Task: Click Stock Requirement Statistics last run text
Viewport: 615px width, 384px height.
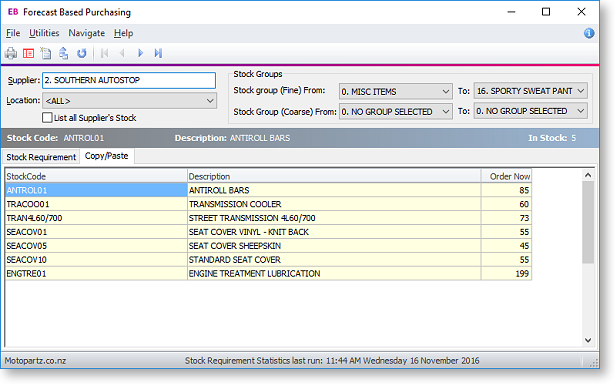Action: [332, 360]
